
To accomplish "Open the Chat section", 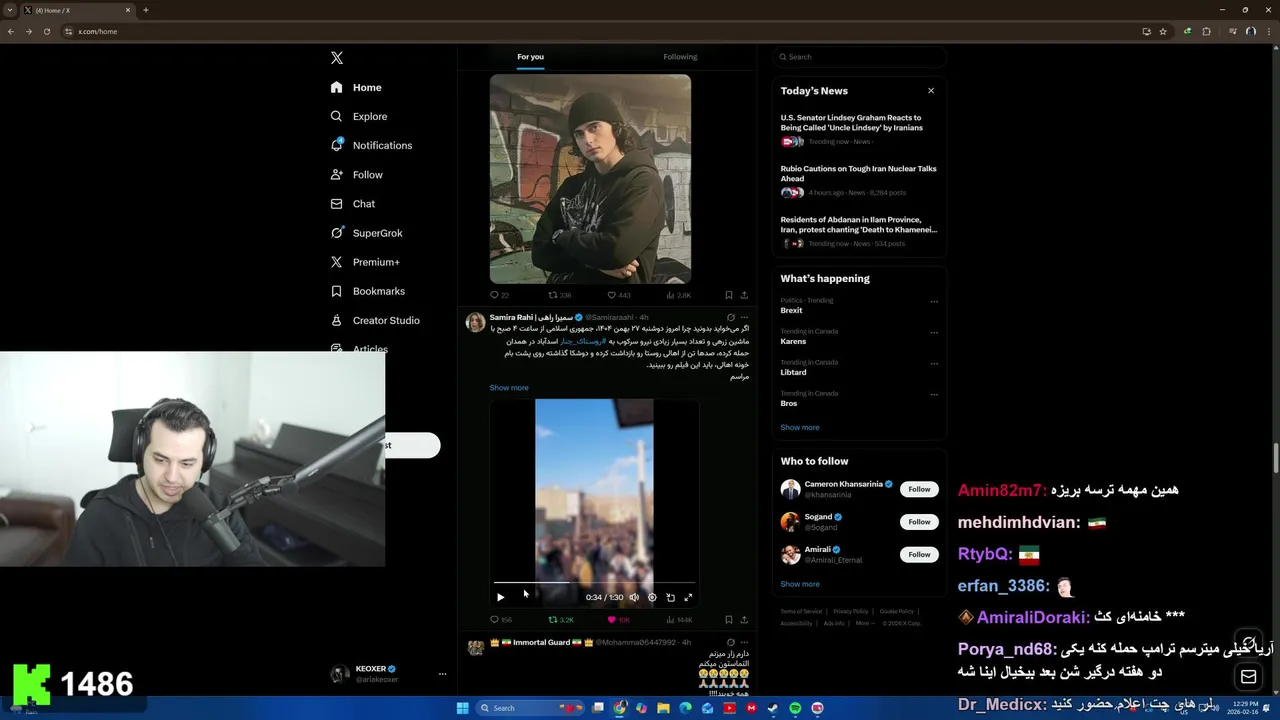I will [352, 204].
